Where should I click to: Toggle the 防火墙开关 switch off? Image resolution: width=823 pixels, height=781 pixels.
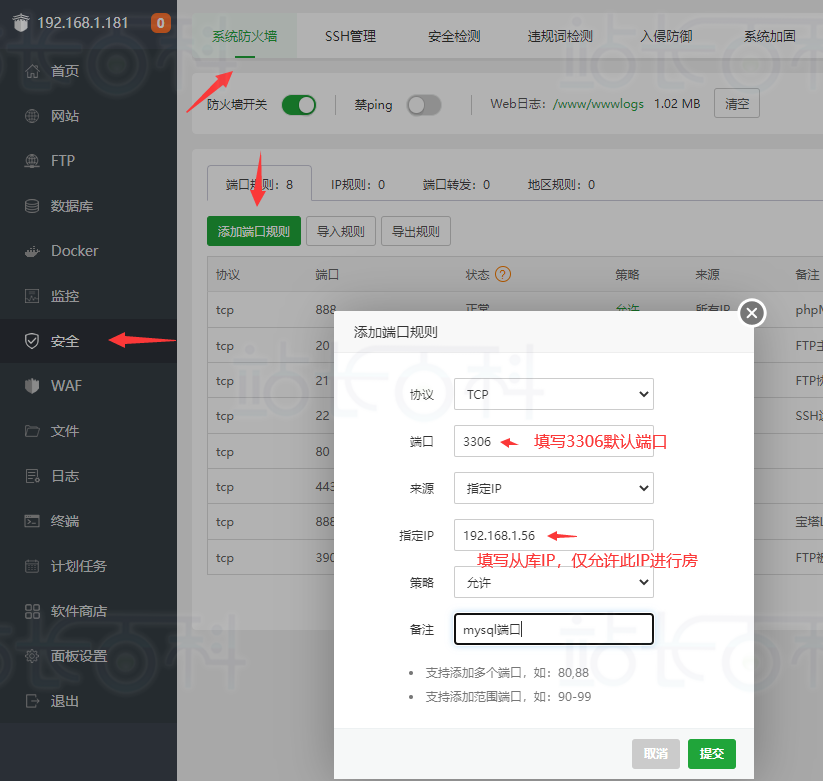[299, 105]
